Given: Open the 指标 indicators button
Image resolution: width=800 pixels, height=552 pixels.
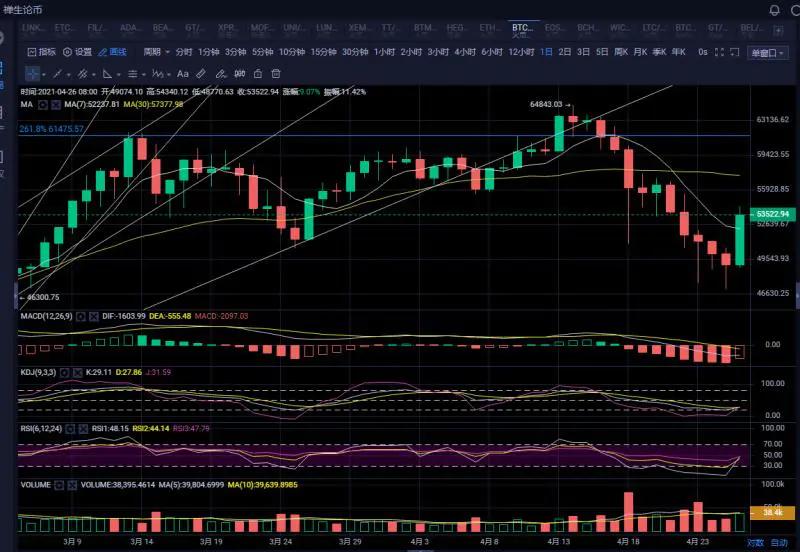Looking at the screenshot, I should coord(41,52).
